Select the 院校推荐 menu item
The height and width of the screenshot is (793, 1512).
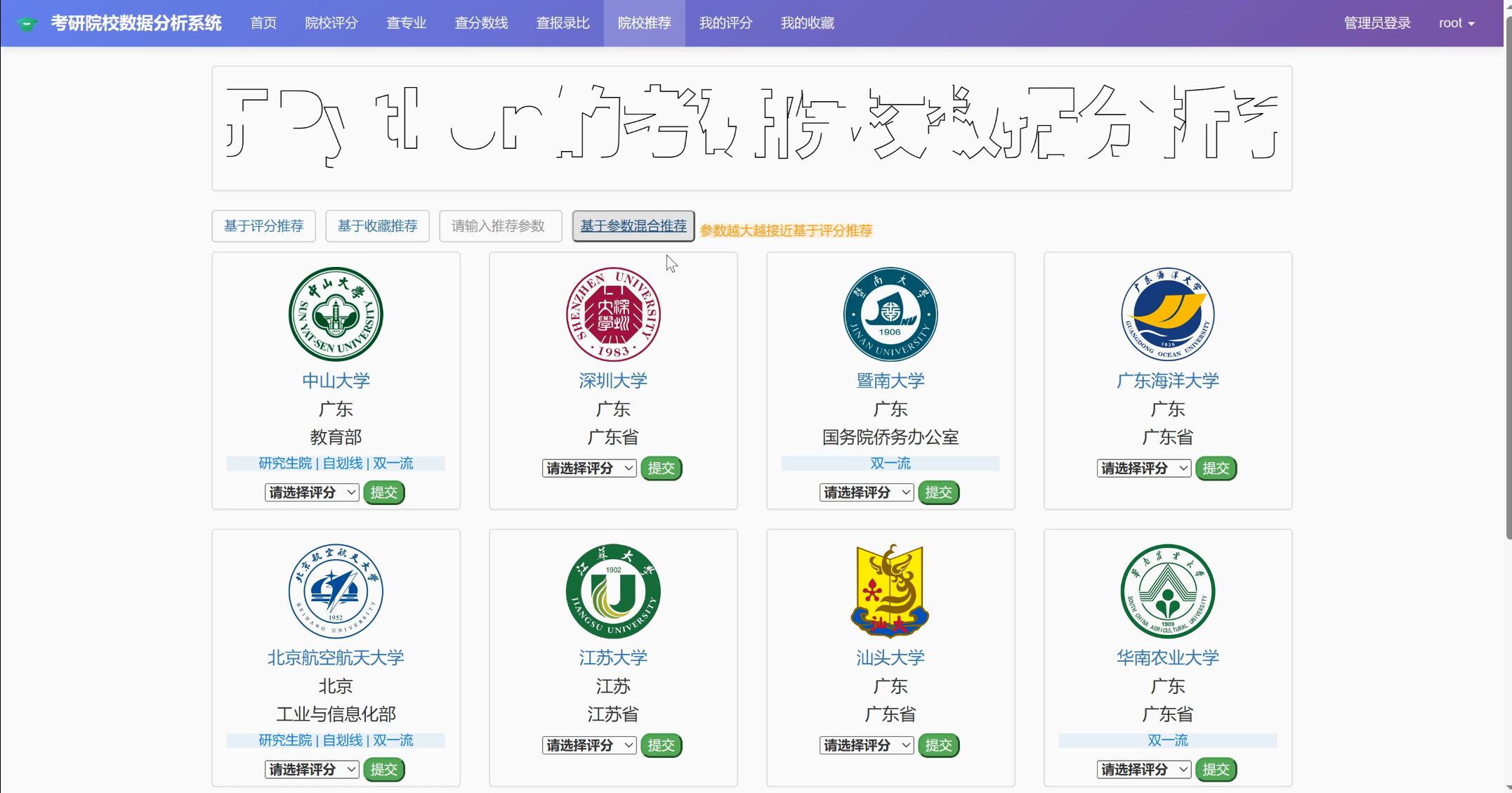(x=644, y=23)
